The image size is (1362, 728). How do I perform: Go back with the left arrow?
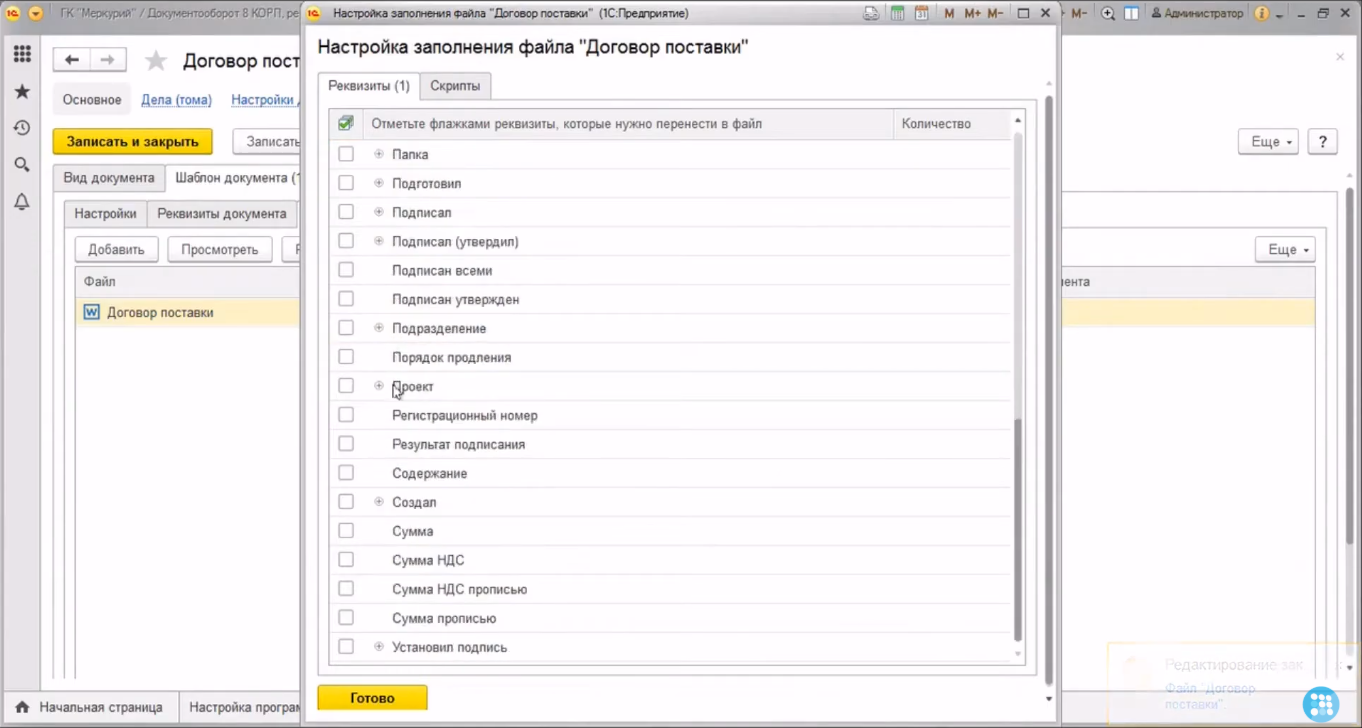pyautogui.click(x=72, y=60)
